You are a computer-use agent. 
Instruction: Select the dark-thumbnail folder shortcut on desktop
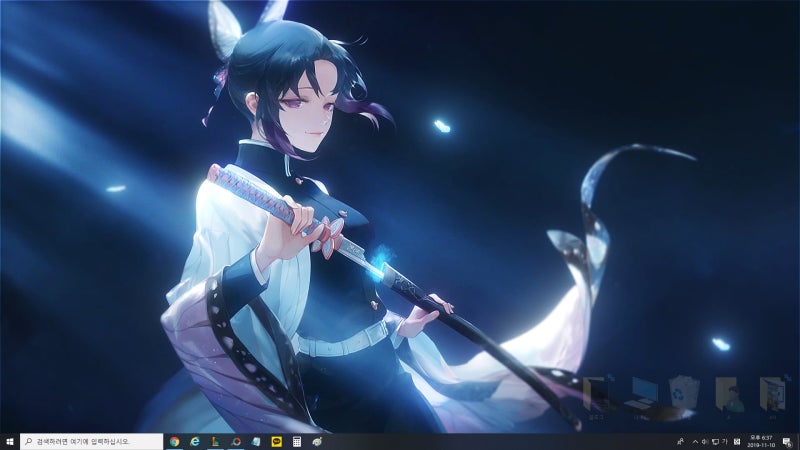597,397
